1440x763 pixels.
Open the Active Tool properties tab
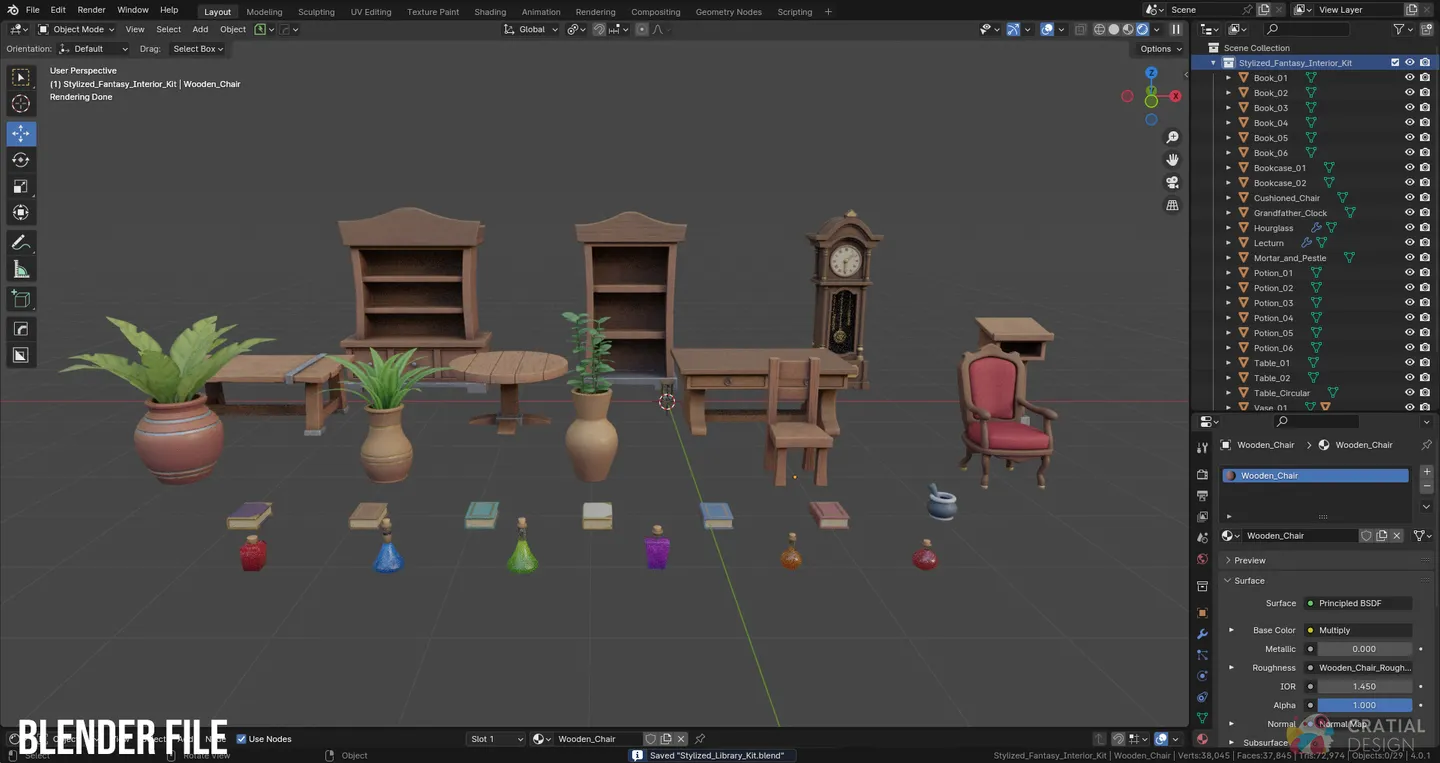coord(1202,447)
